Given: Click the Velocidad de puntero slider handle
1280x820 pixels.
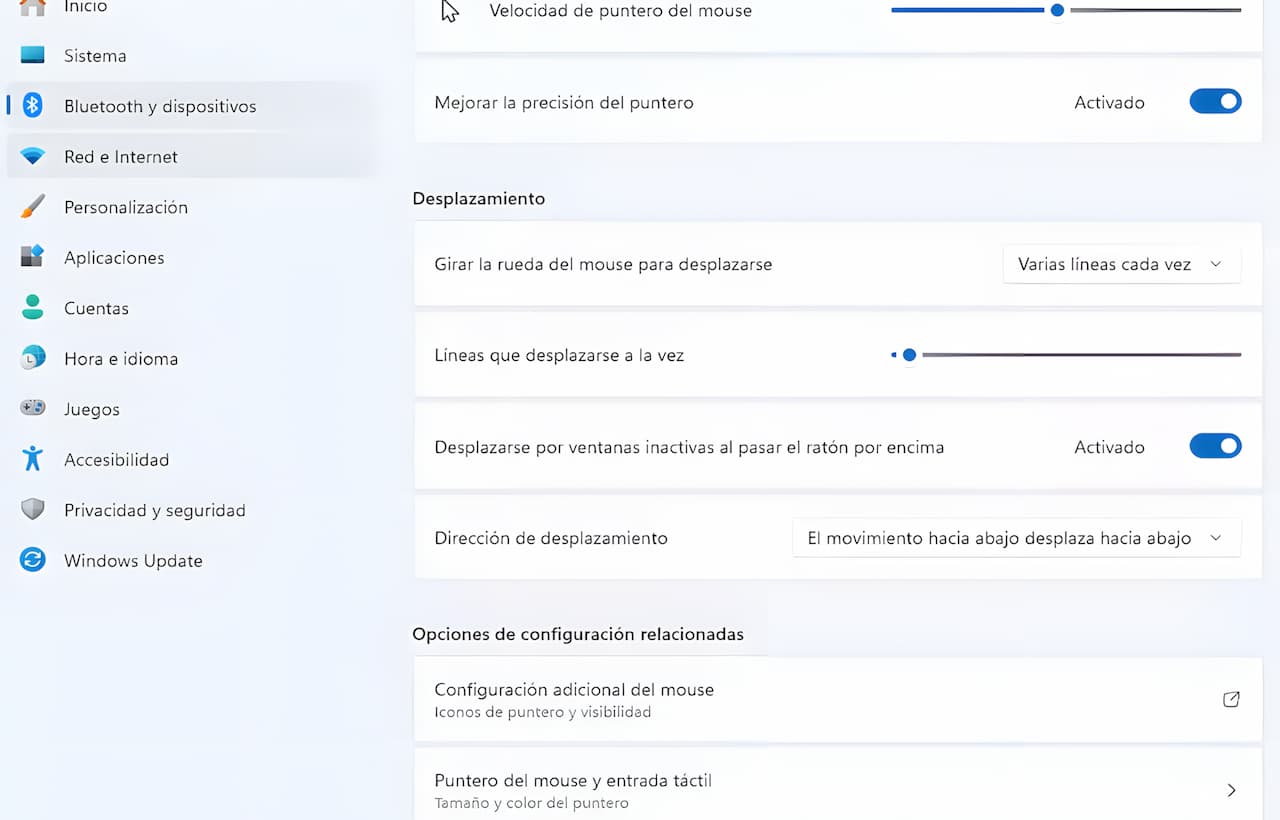Looking at the screenshot, I should point(1057,10).
